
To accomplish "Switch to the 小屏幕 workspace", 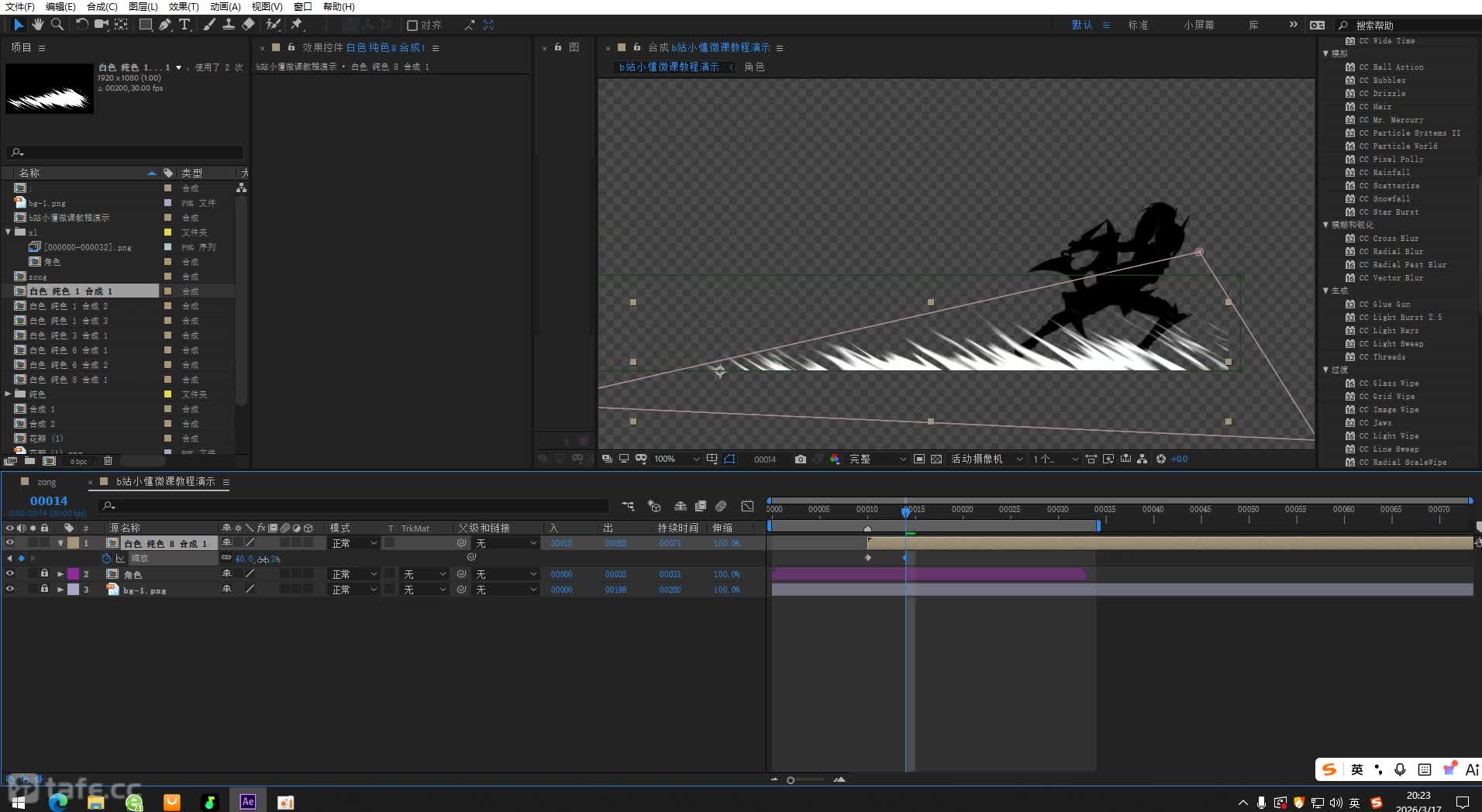I will pyautogui.click(x=1198, y=26).
